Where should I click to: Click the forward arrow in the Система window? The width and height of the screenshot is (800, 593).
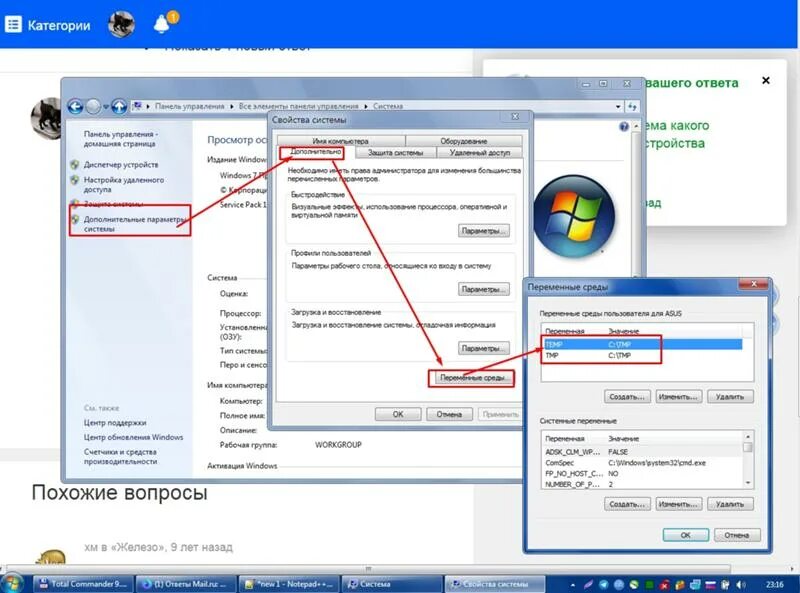click(93, 106)
